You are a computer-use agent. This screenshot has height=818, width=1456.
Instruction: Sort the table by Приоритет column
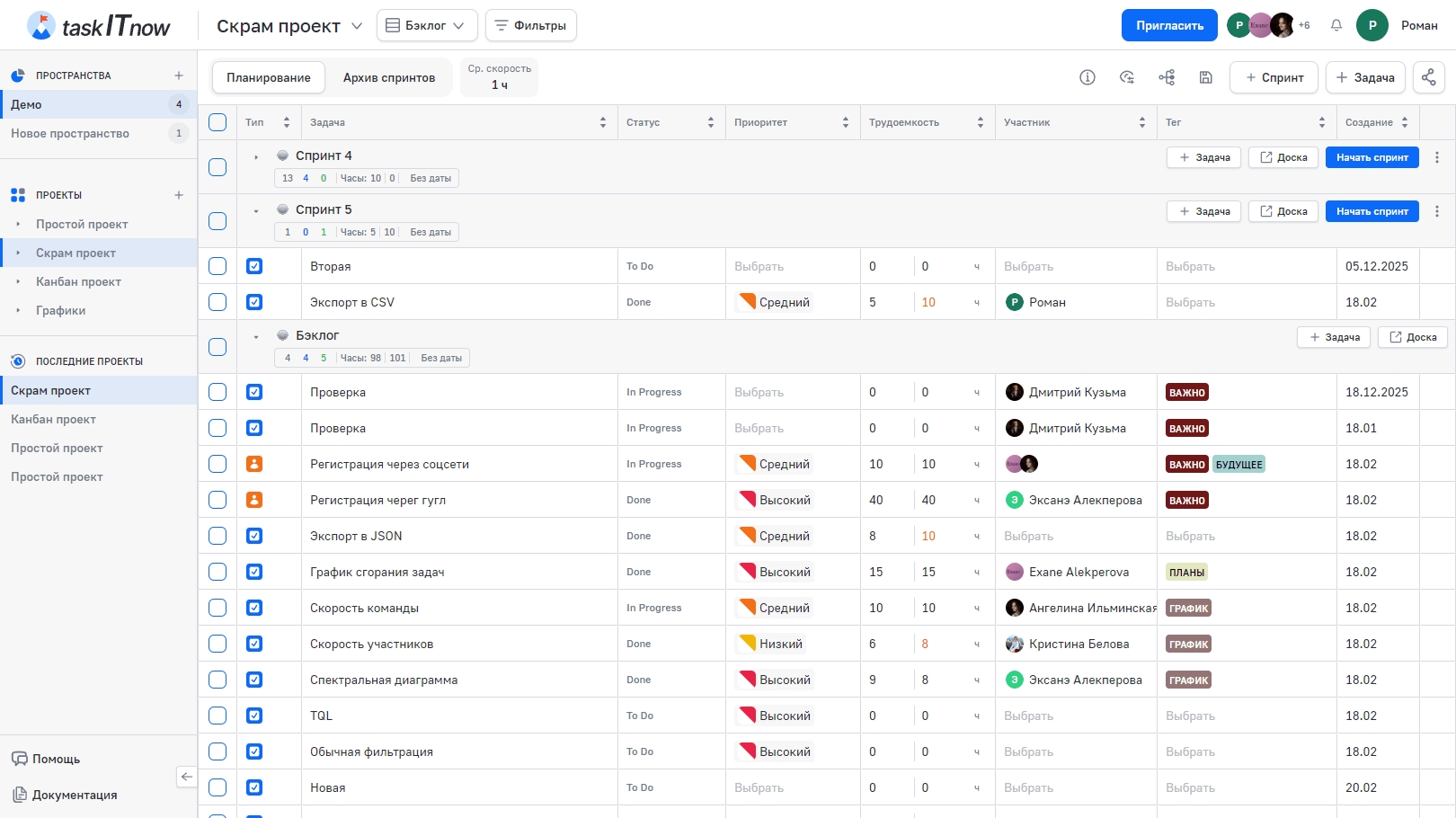pyautogui.click(x=845, y=122)
